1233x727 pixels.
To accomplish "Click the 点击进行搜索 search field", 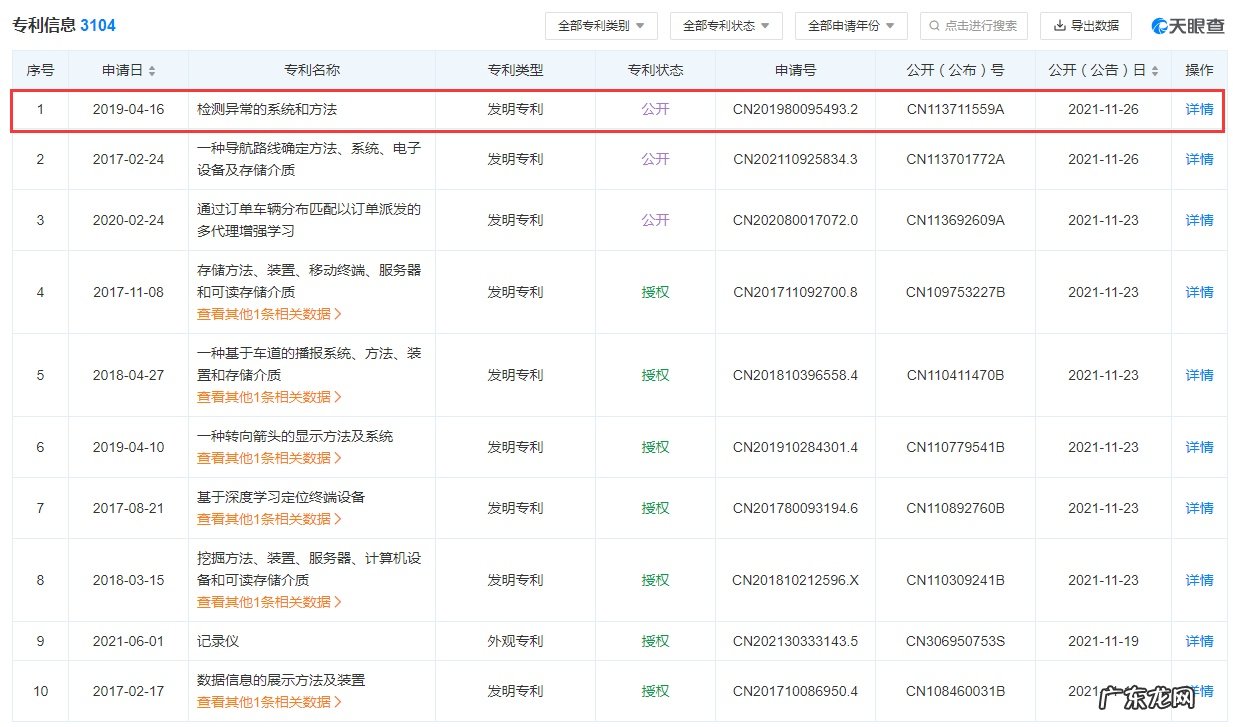I will [x=973, y=26].
